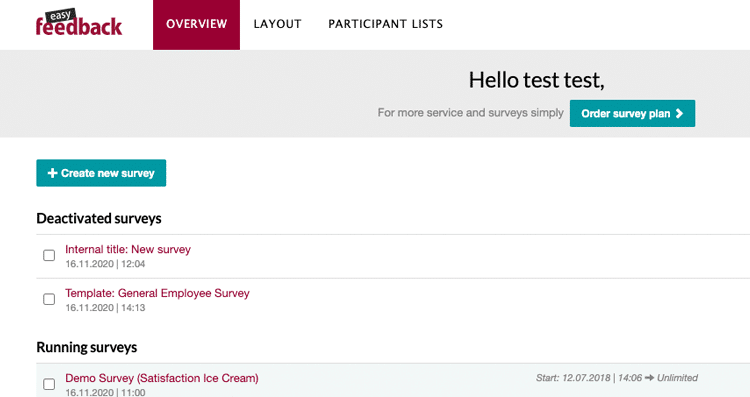Click For more service and surveys text
This screenshot has width=750, height=397.
click(471, 113)
